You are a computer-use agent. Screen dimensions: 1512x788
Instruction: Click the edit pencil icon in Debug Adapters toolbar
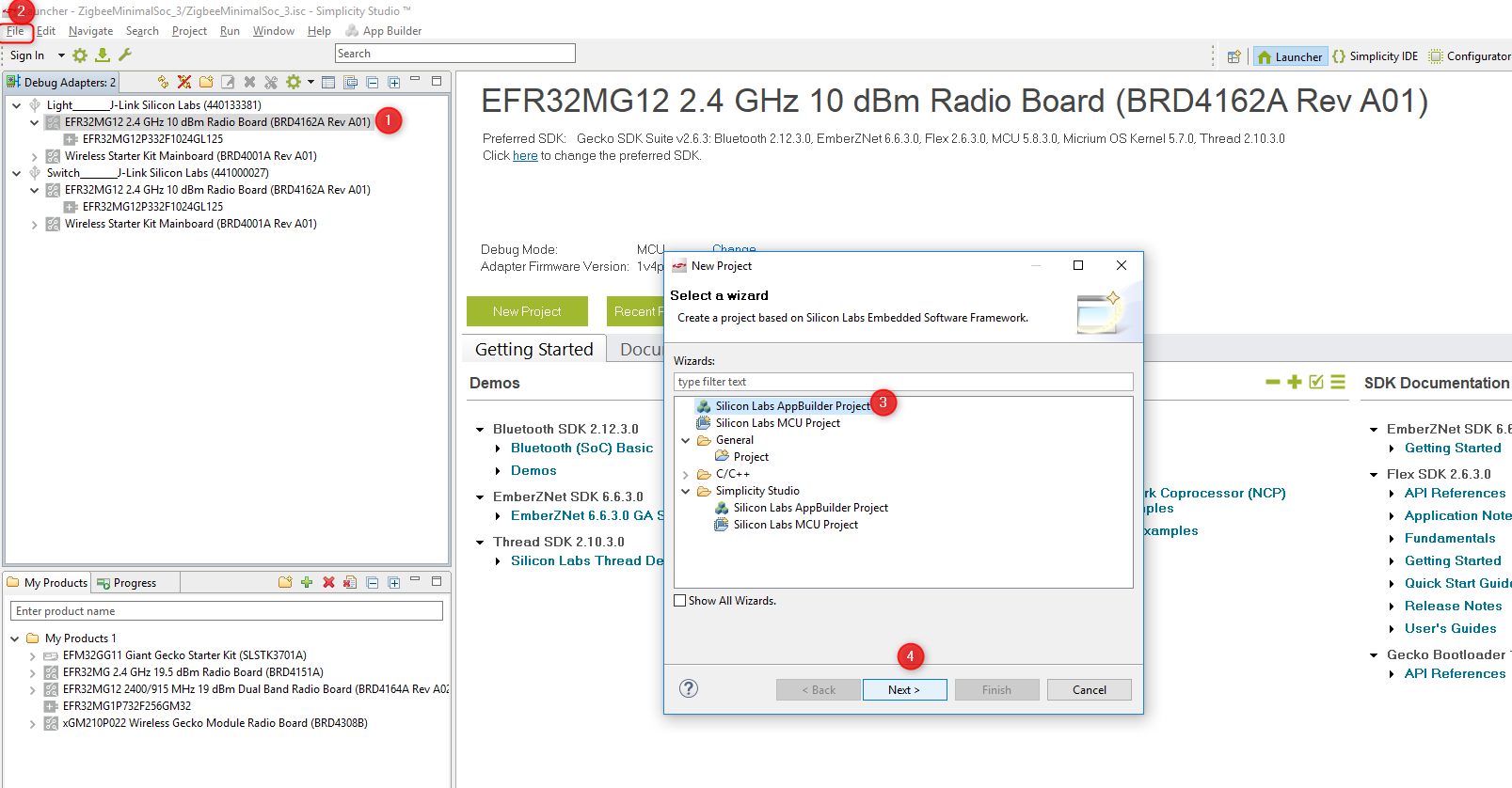coord(228,83)
